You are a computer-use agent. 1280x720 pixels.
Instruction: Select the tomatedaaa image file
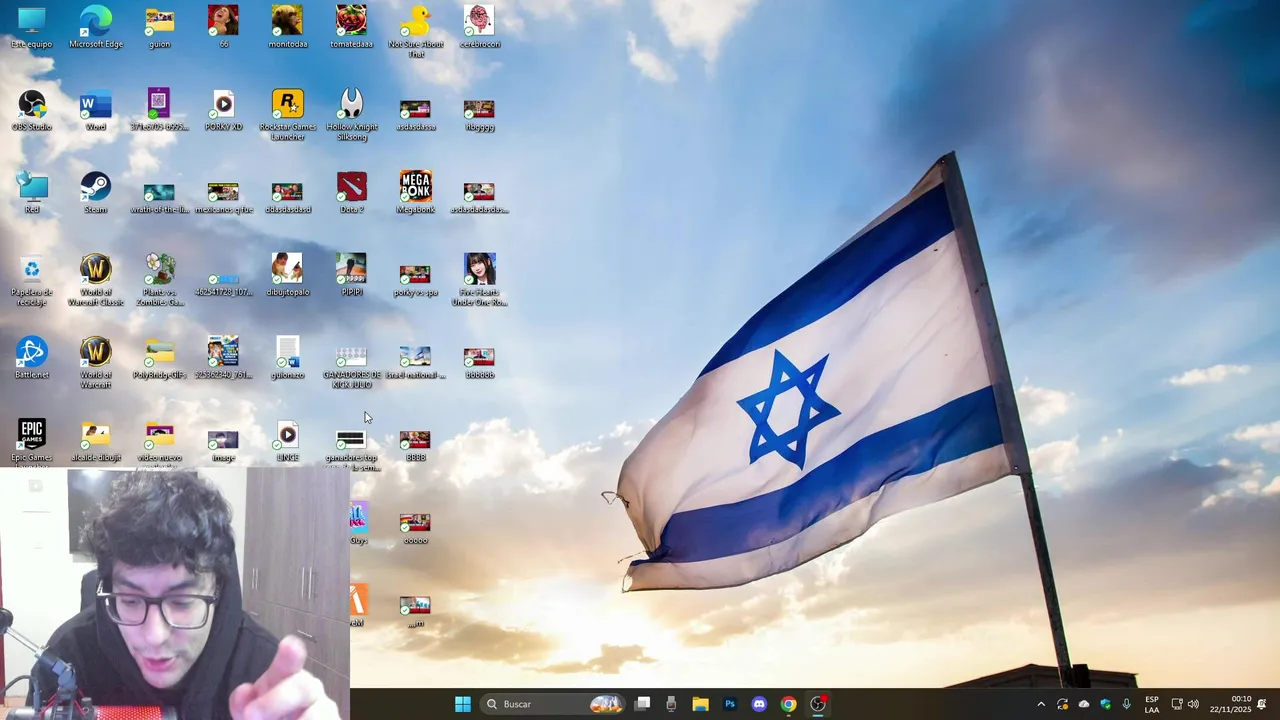(x=351, y=27)
